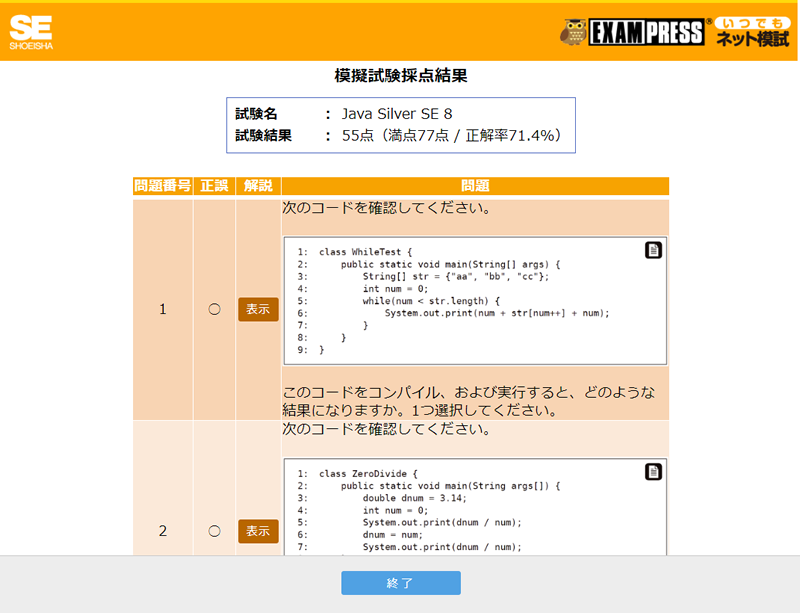800x613 pixels.
Task: Click the dnum = num; code line
Action: point(393,535)
